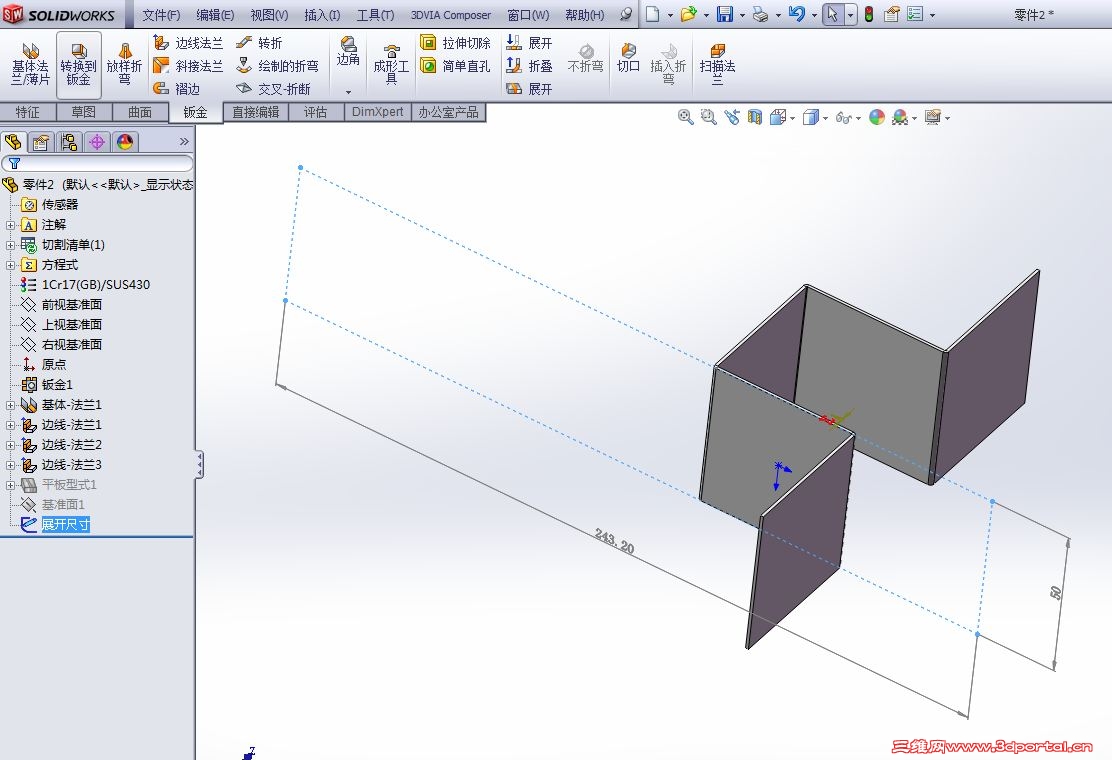
Task: Switch to the 直接编辑 tab
Action: [255, 112]
